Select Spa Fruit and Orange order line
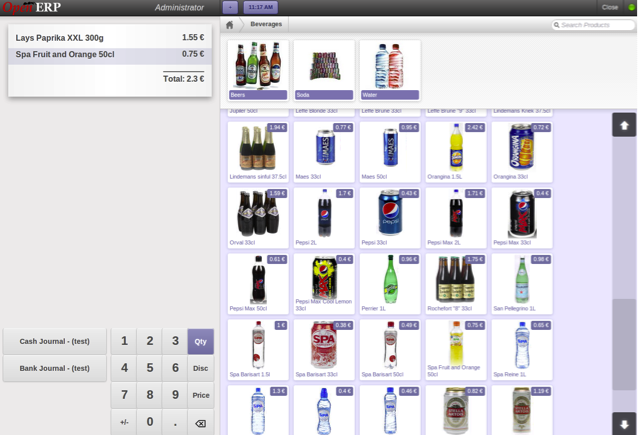The width and height of the screenshot is (638, 435). coord(110,55)
